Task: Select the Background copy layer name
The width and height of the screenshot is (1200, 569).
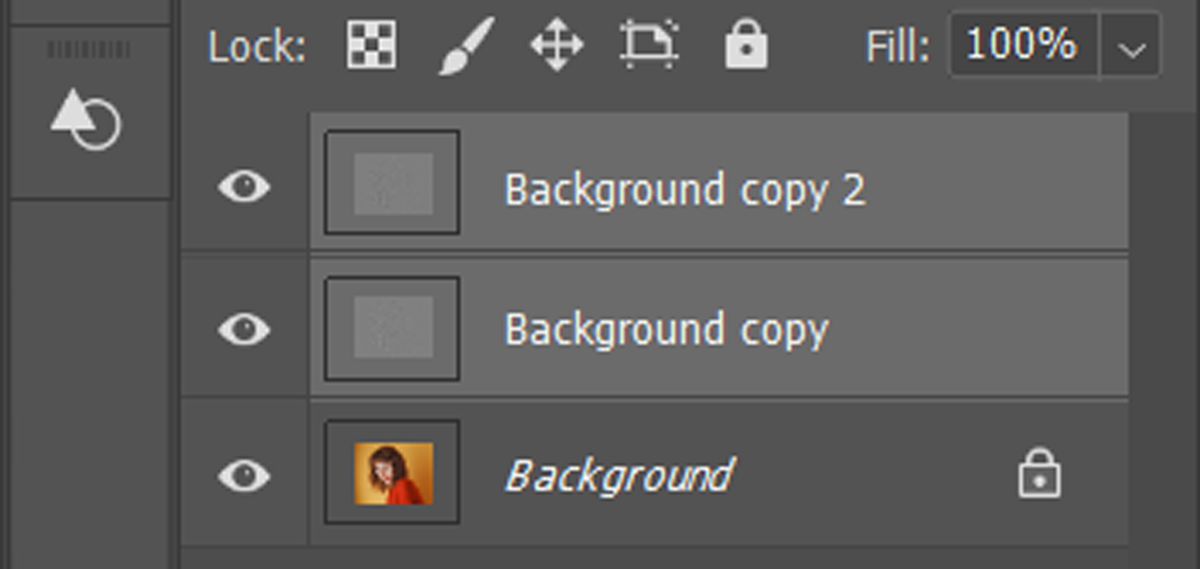Action: [x=667, y=330]
